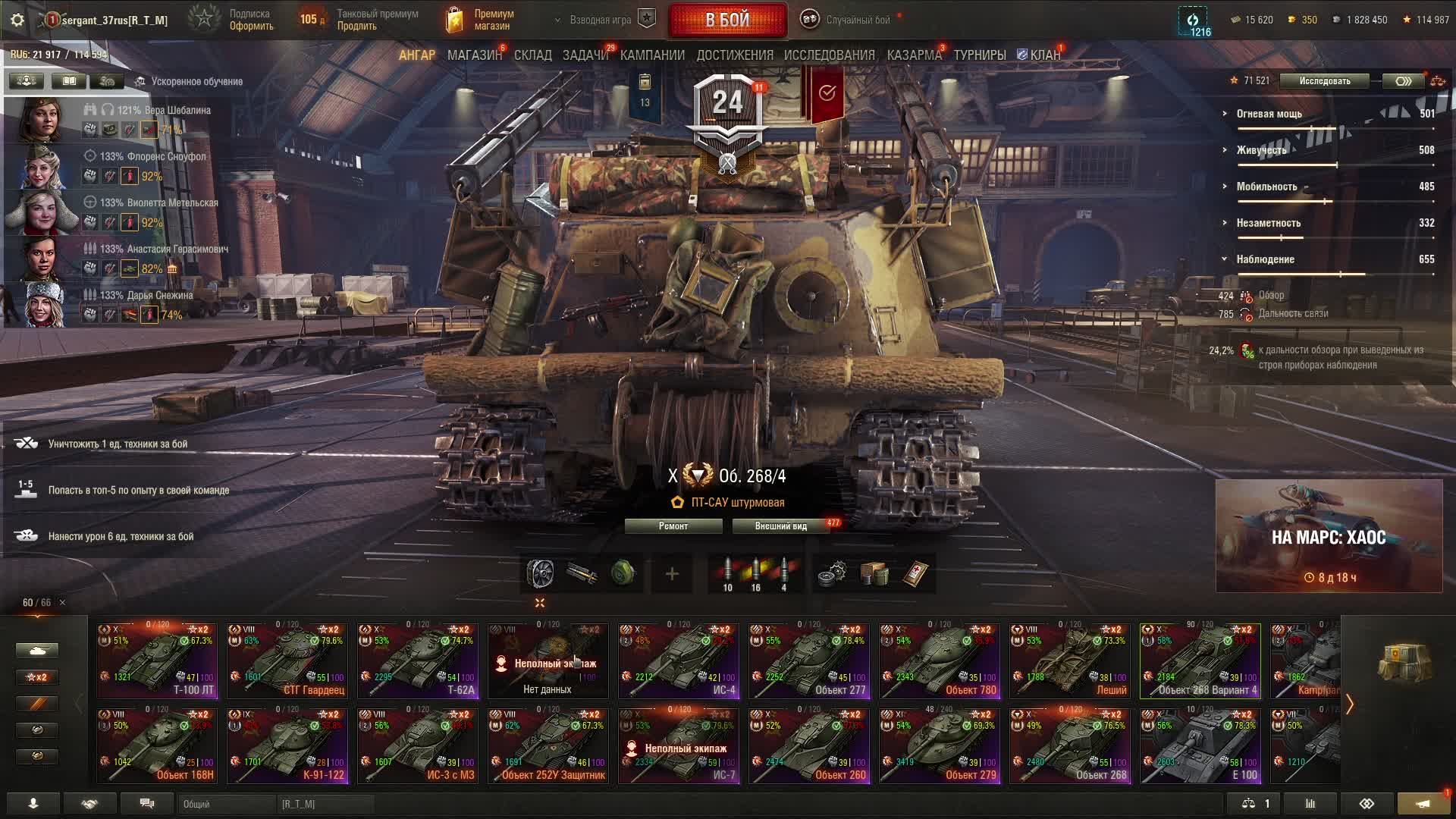
Task: Start battle with the В БОЙ button
Action: click(727, 20)
